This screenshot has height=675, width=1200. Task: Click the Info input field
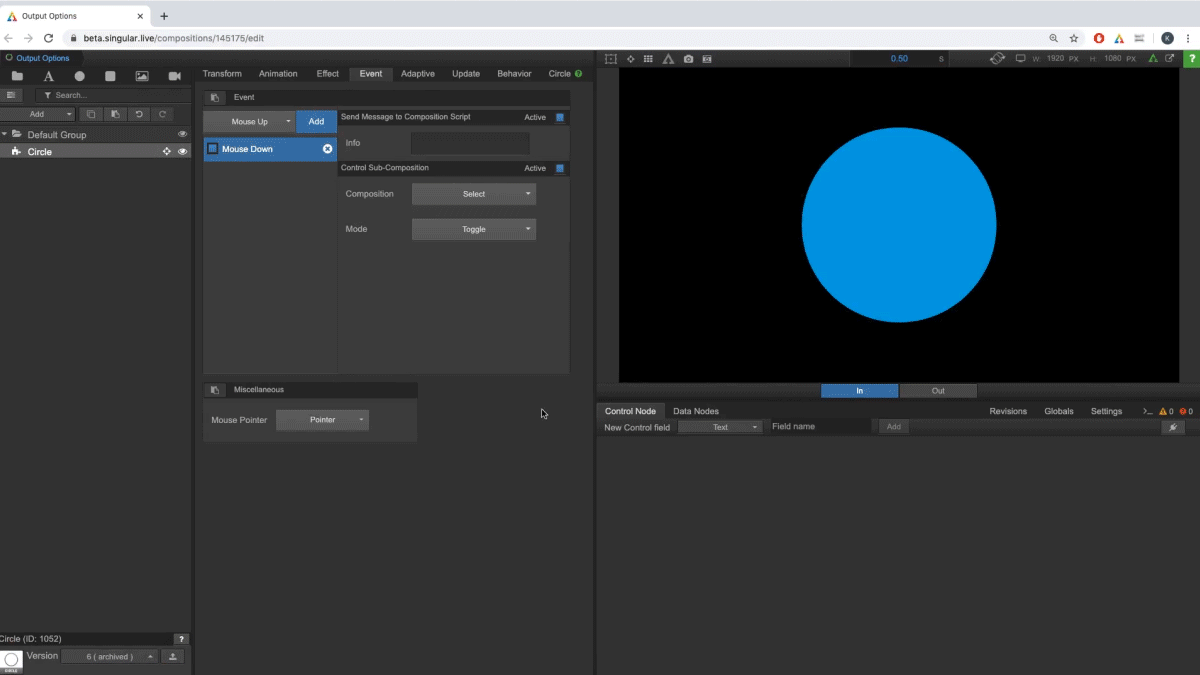point(470,143)
